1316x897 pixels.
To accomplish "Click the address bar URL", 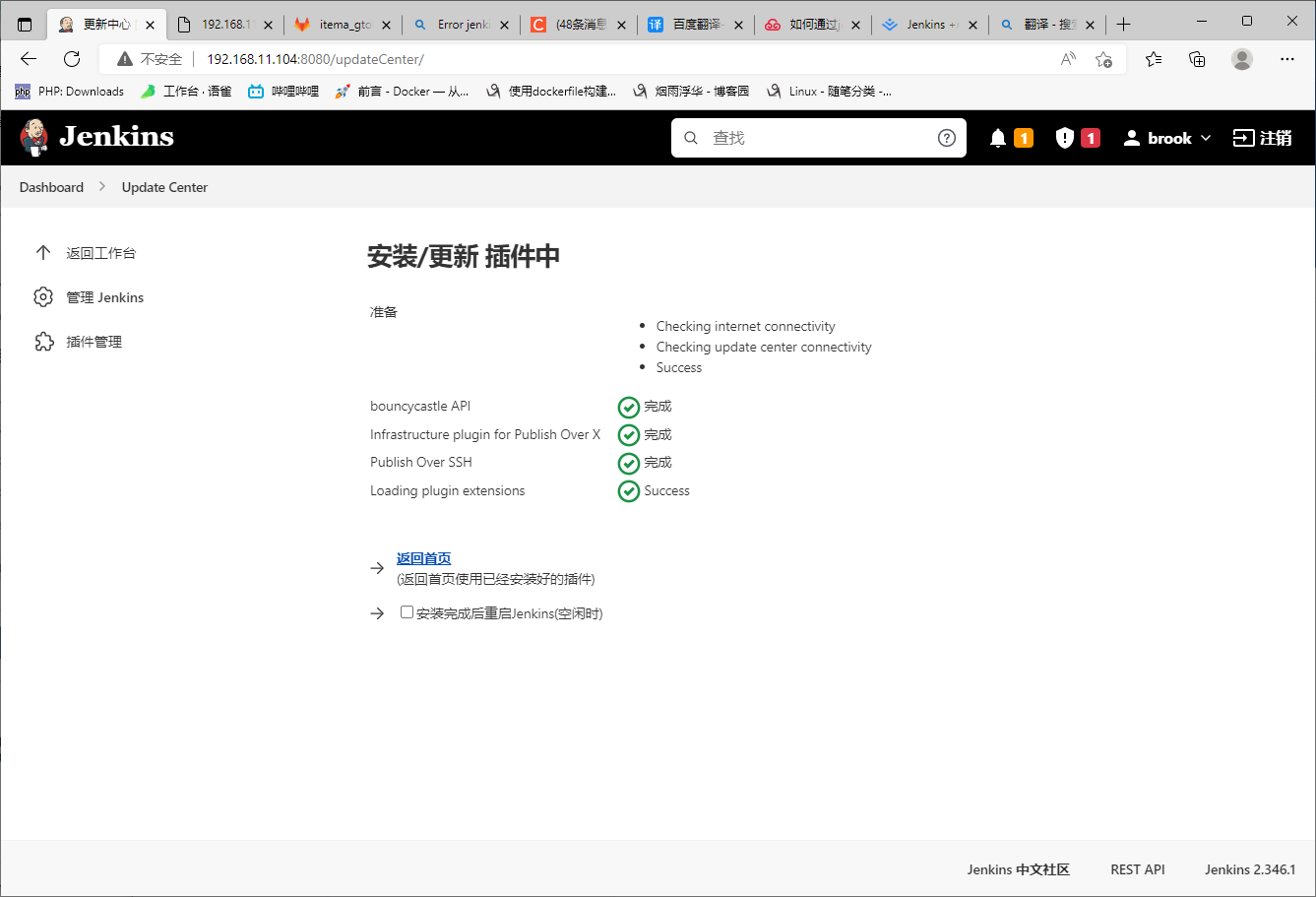I will 315,59.
